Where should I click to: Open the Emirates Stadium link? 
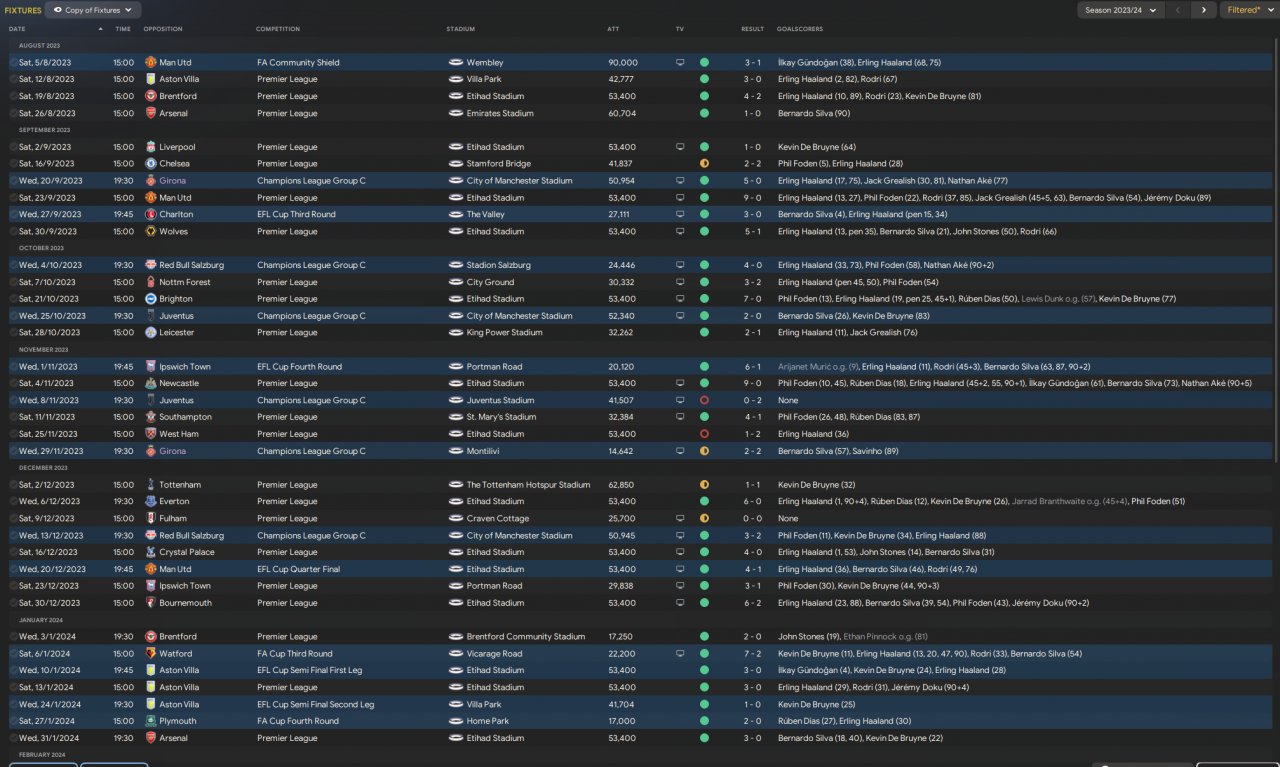pyautogui.click(x=499, y=113)
